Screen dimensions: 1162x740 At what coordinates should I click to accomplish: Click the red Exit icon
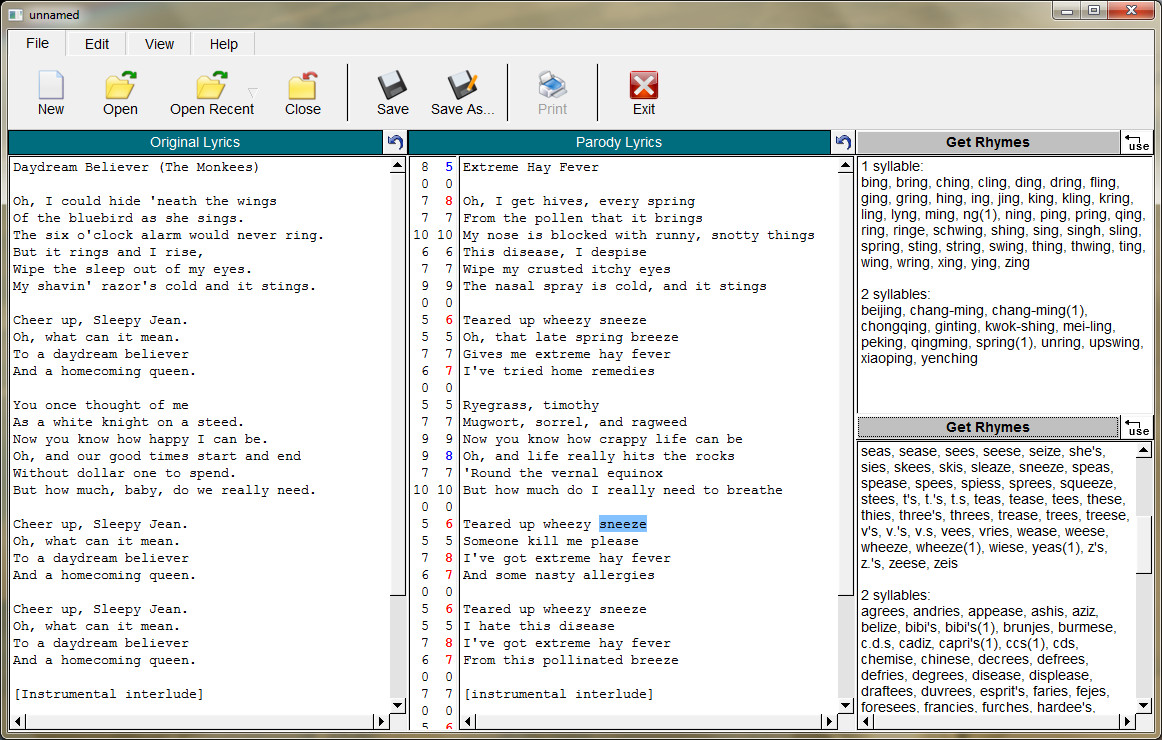tap(643, 85)
